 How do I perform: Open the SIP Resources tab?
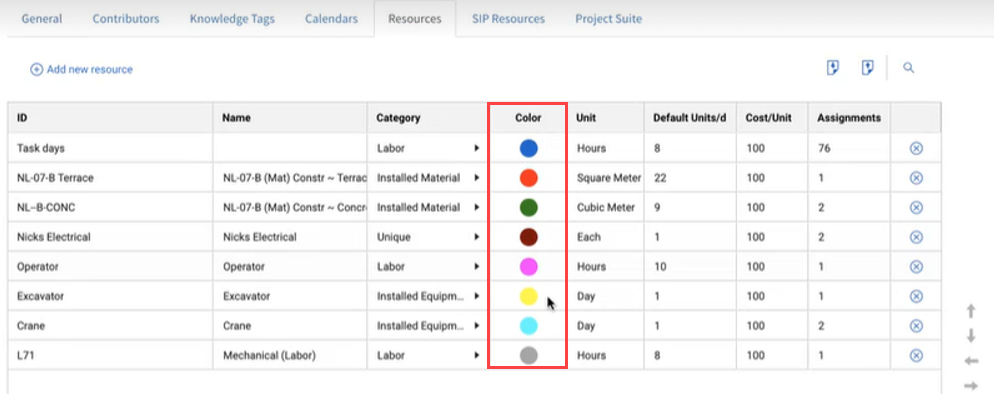[x=508, y=19]
